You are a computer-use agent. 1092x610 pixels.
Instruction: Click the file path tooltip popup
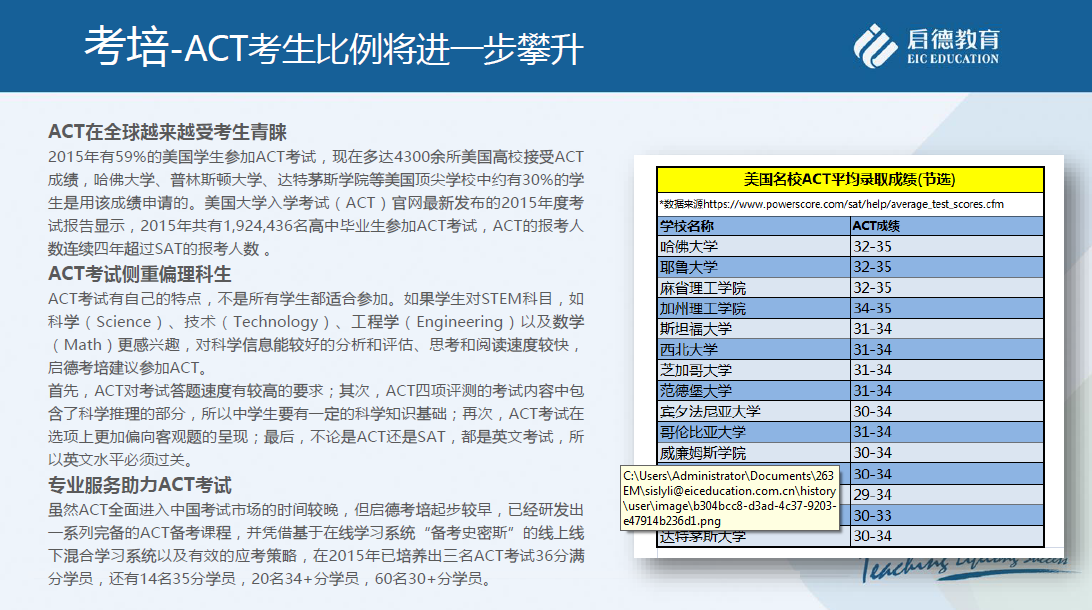(x=729, y=498)
